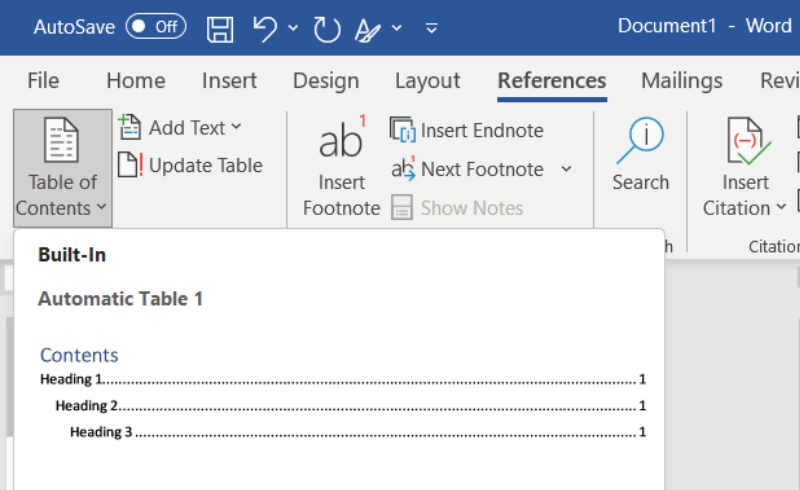The width and height of the screenshot is (800, 490).
Task: Click the text styling pen icon in title bar
Action: click(367, 30)
